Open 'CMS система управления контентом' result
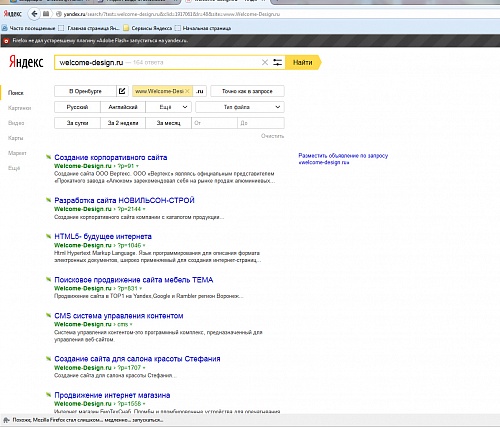 [119, 316]
